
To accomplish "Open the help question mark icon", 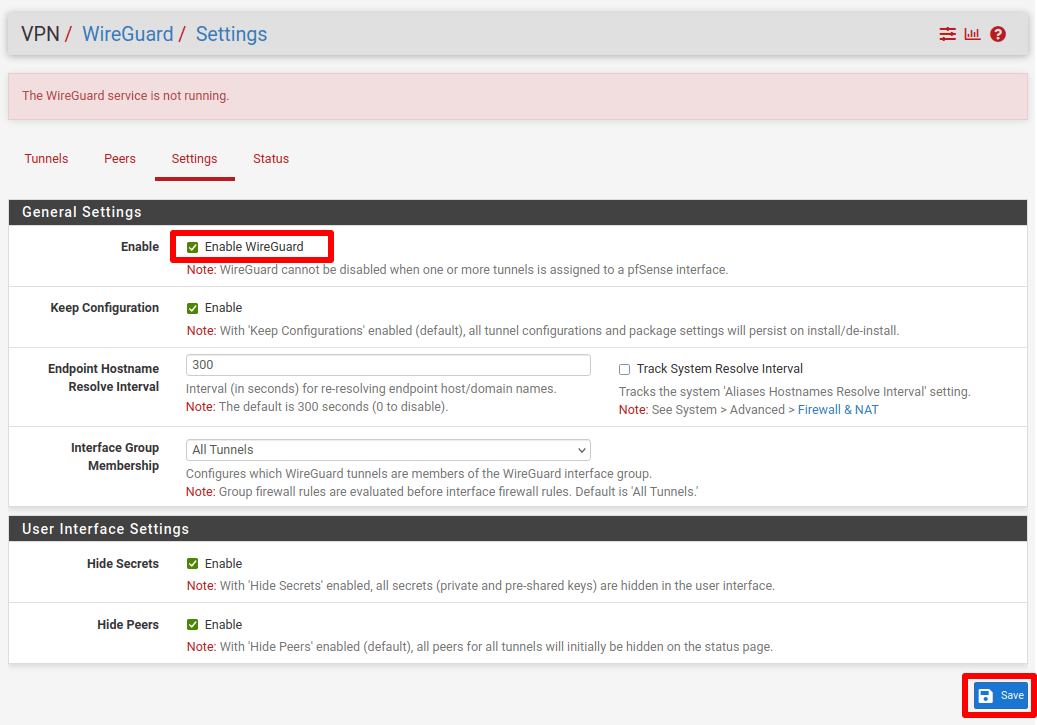I will [x=998, y=34].
